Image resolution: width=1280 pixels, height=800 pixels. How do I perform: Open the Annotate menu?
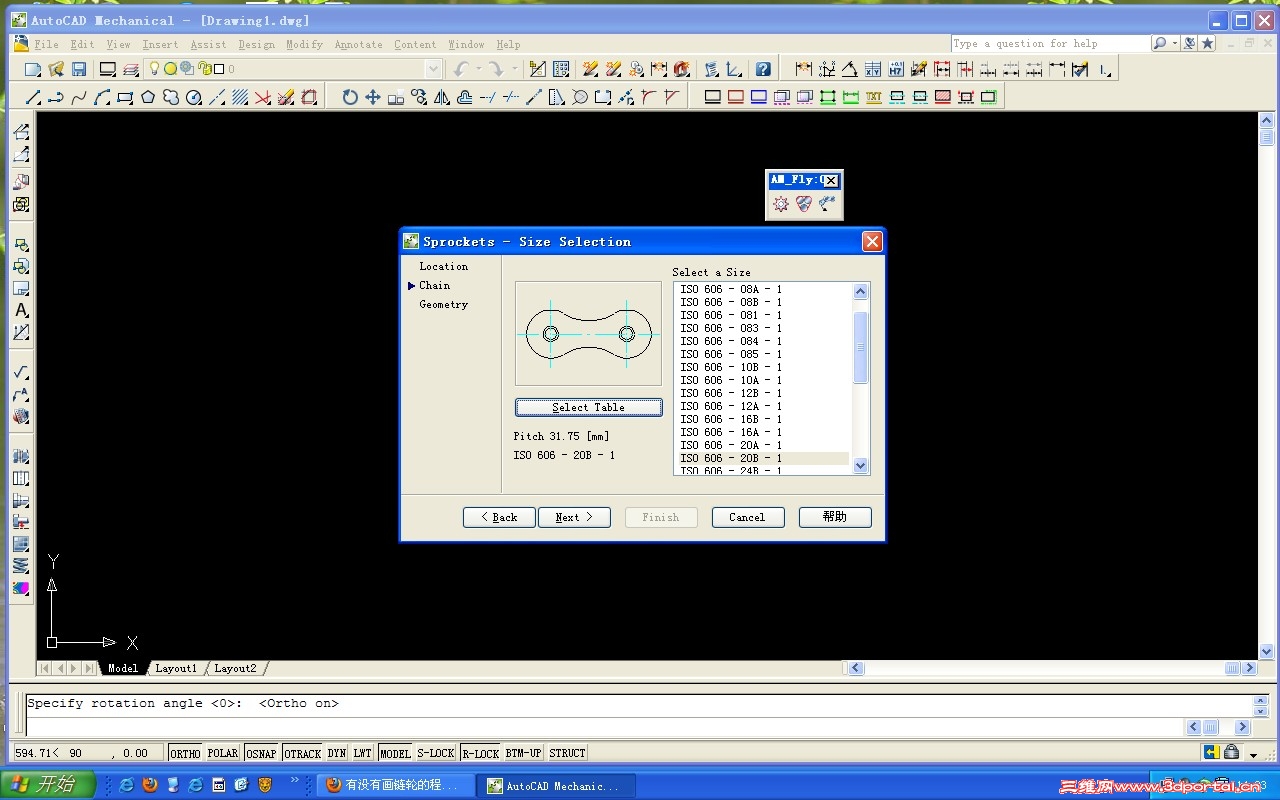coord(359,44)
